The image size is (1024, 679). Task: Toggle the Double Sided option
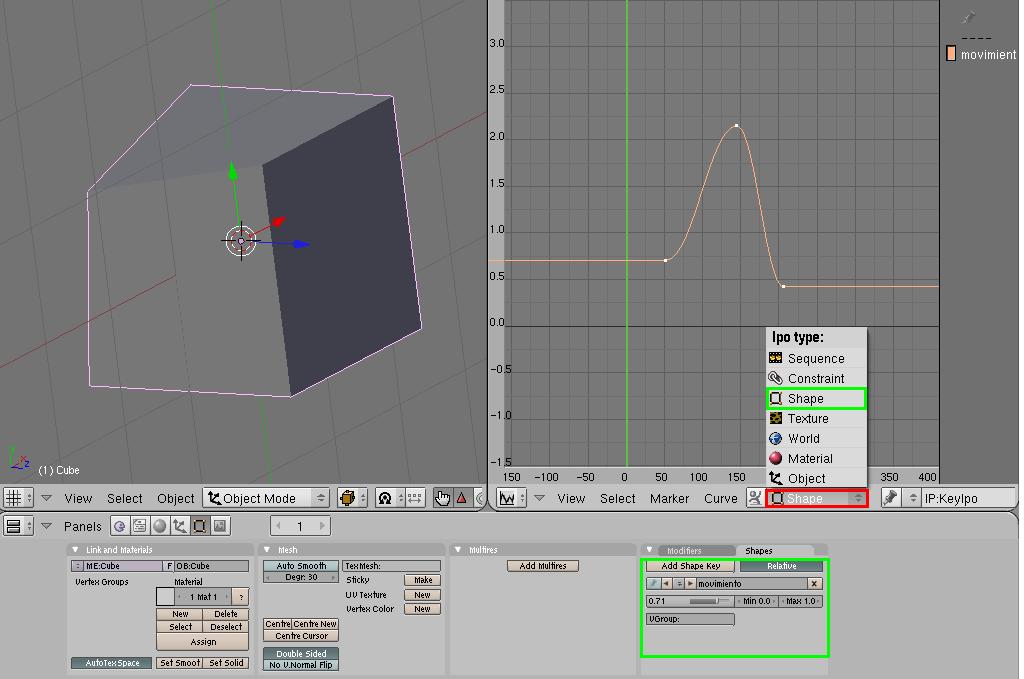pos(301,654)
